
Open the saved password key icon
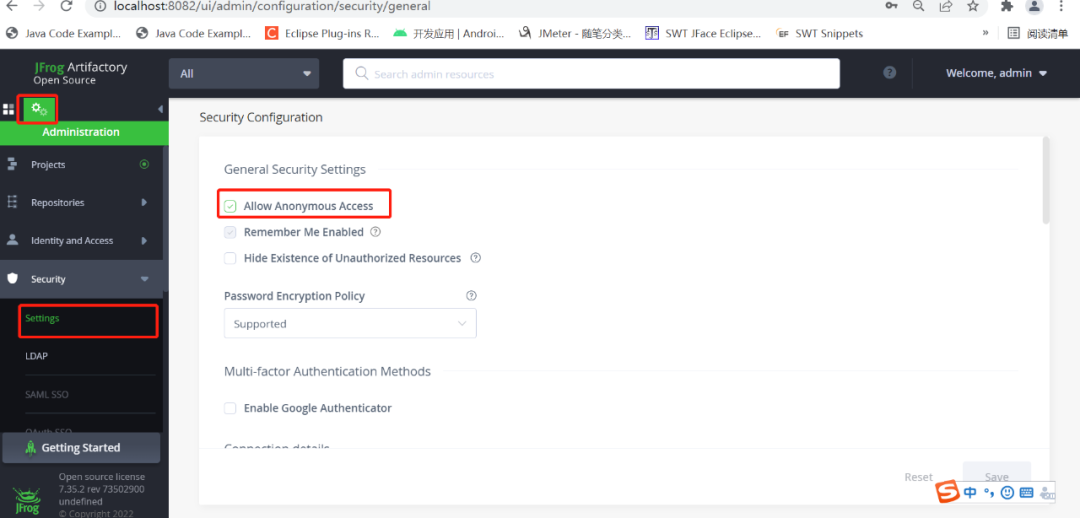[891, 6]
